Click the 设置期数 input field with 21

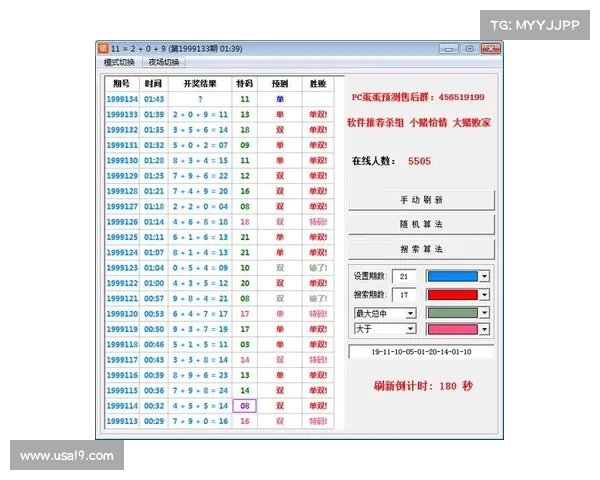point(404,276)
